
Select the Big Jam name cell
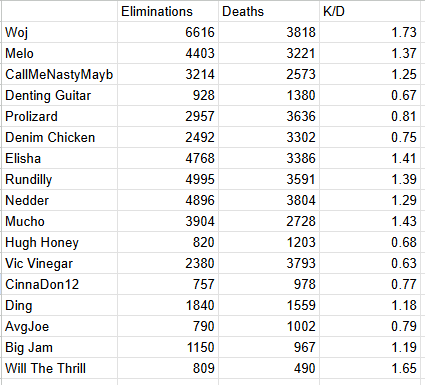(59, 347)
